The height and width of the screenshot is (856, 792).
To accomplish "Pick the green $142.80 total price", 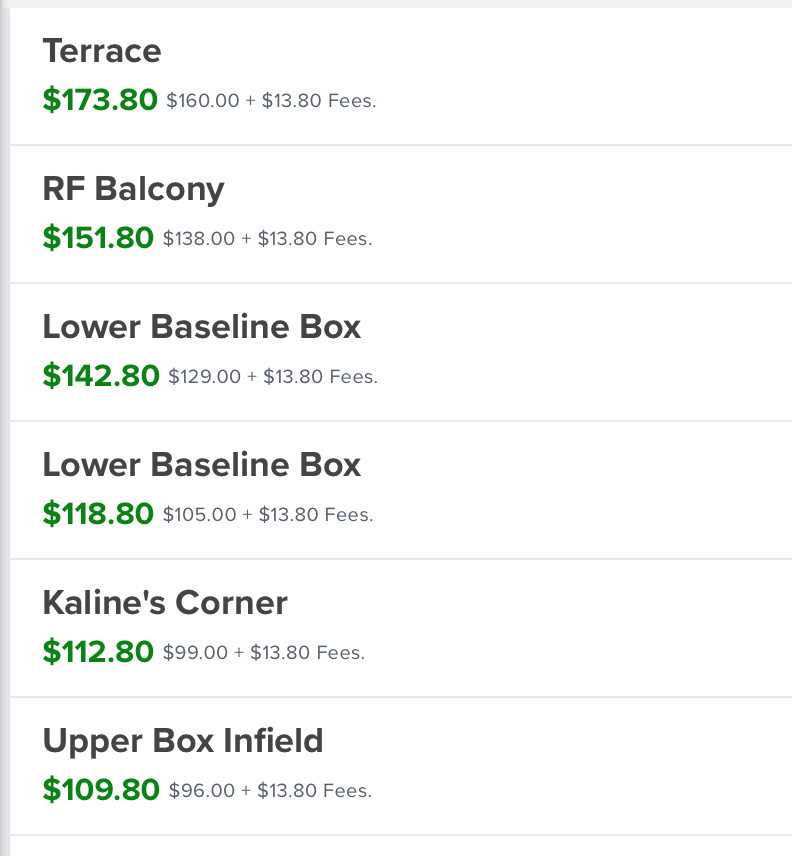I will 101,376.
